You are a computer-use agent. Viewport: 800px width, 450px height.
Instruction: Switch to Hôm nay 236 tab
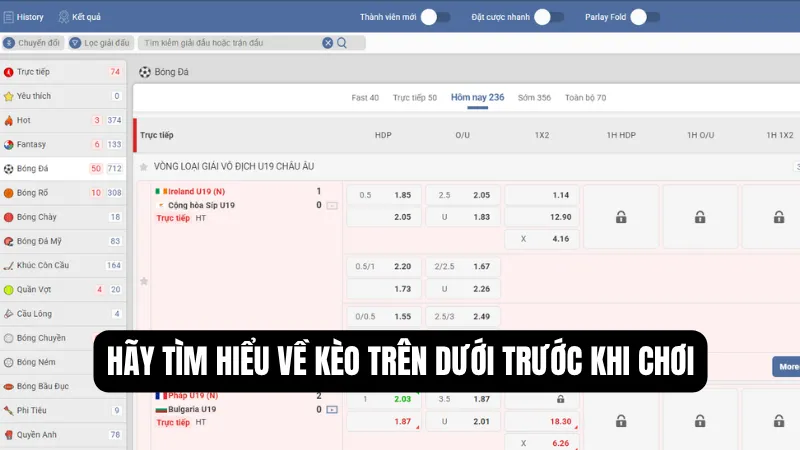[x=478, y=97]
